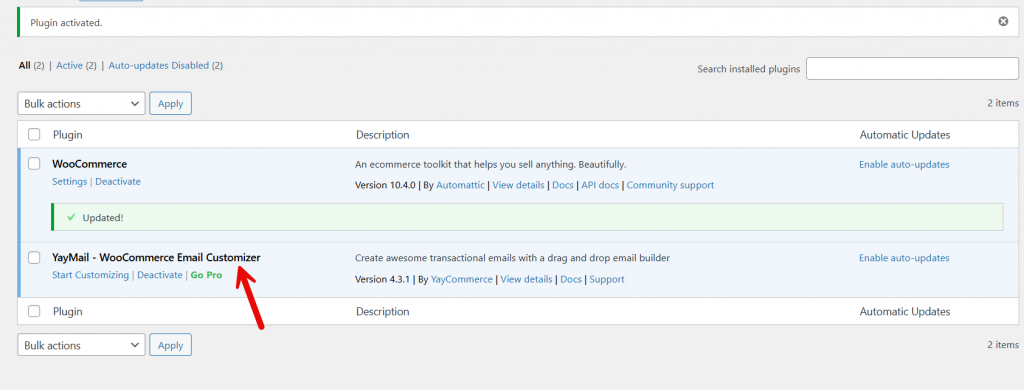Screen dimensions: 1024x390
Task: Click YayMail - WooCommerce Email Customizer title
Action: (x=156, y=257)
